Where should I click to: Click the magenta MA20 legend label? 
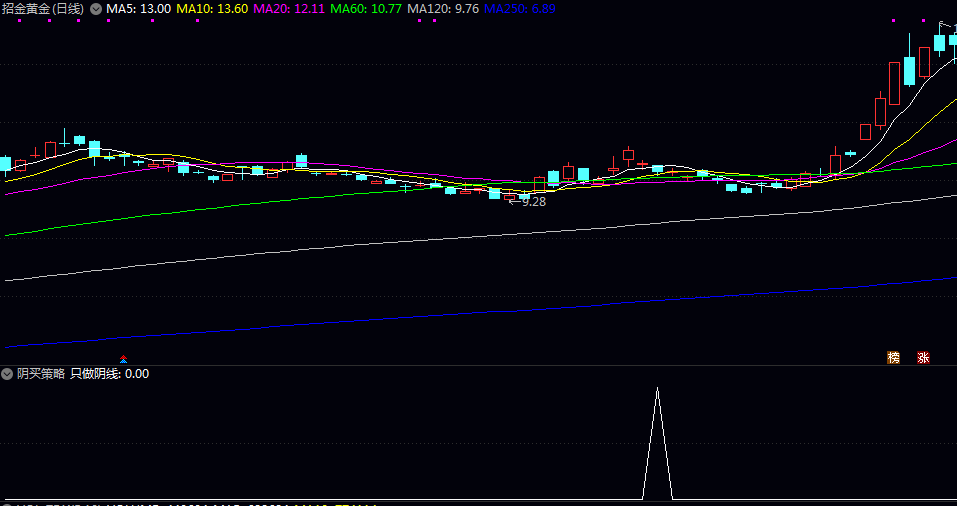(x=289, y=9)
